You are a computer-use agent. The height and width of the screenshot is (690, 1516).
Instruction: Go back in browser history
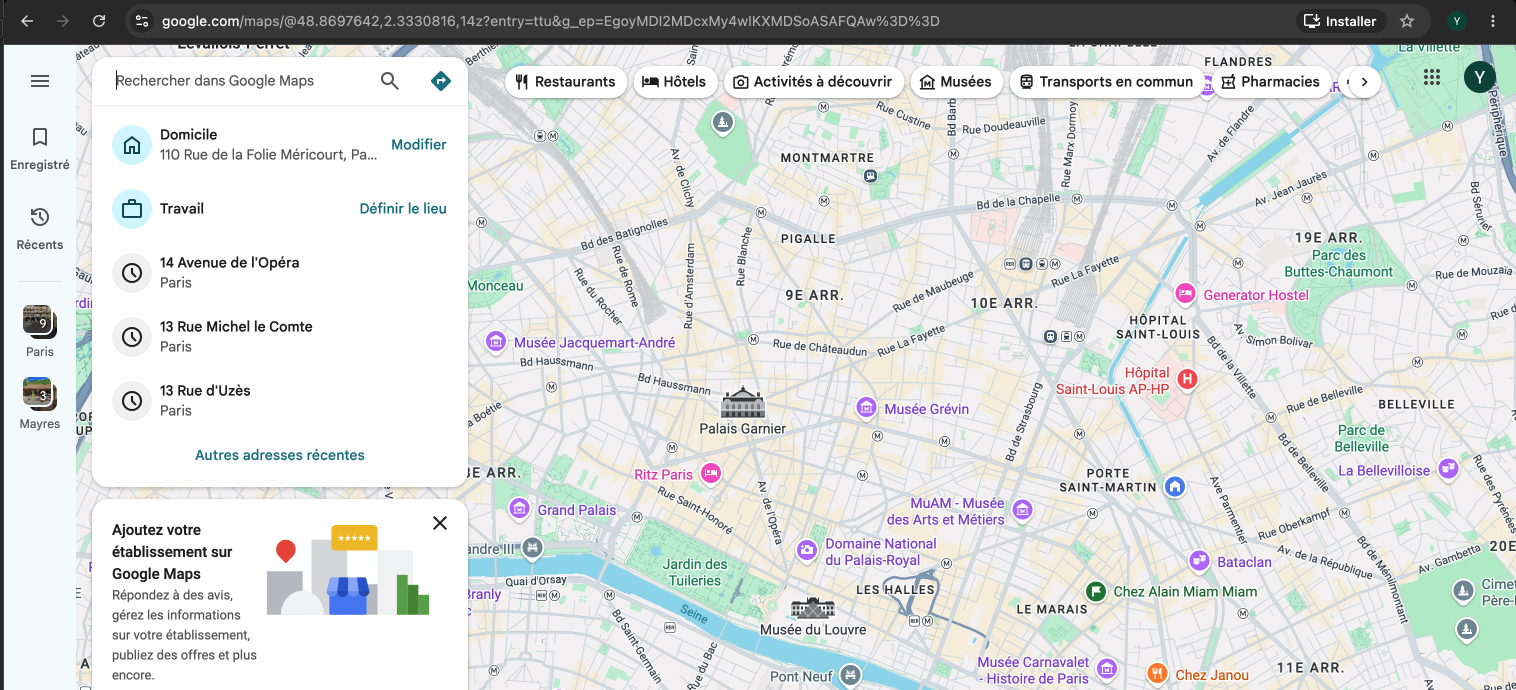[x=27, y=21]
